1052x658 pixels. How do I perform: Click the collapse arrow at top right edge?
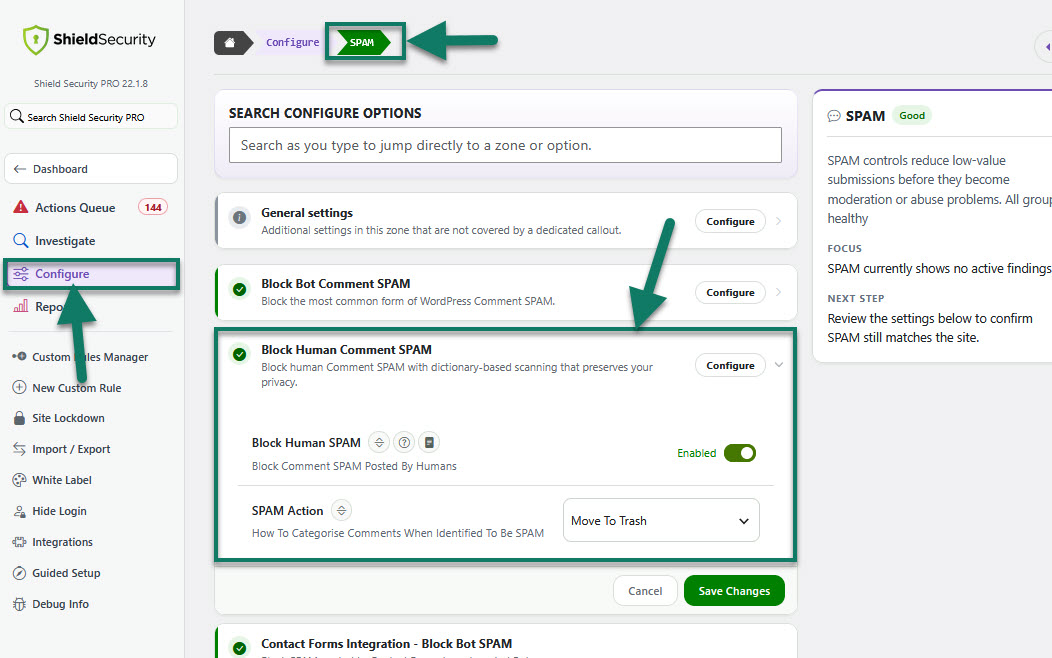[1047, 47]
